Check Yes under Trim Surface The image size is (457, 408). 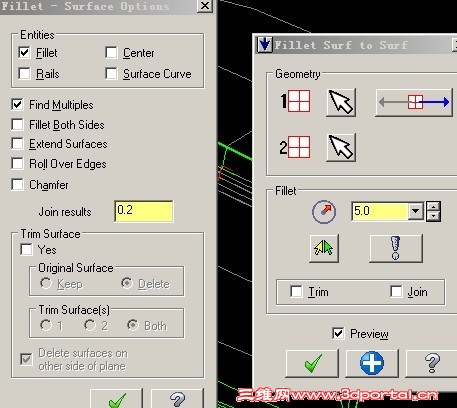[x=26, y=250]
